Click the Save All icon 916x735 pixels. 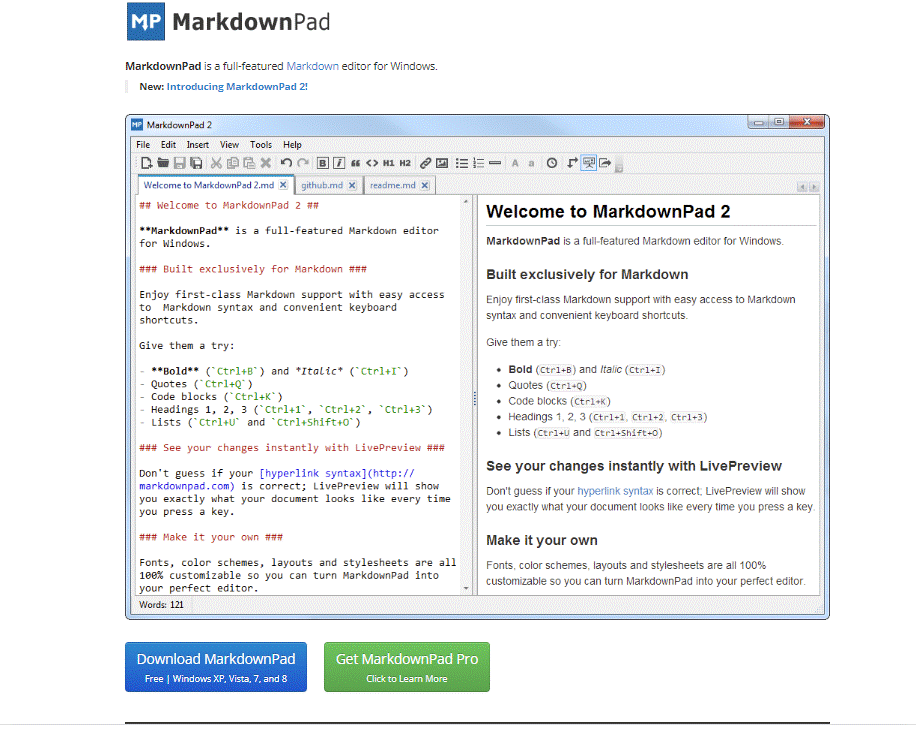[196, 163]
